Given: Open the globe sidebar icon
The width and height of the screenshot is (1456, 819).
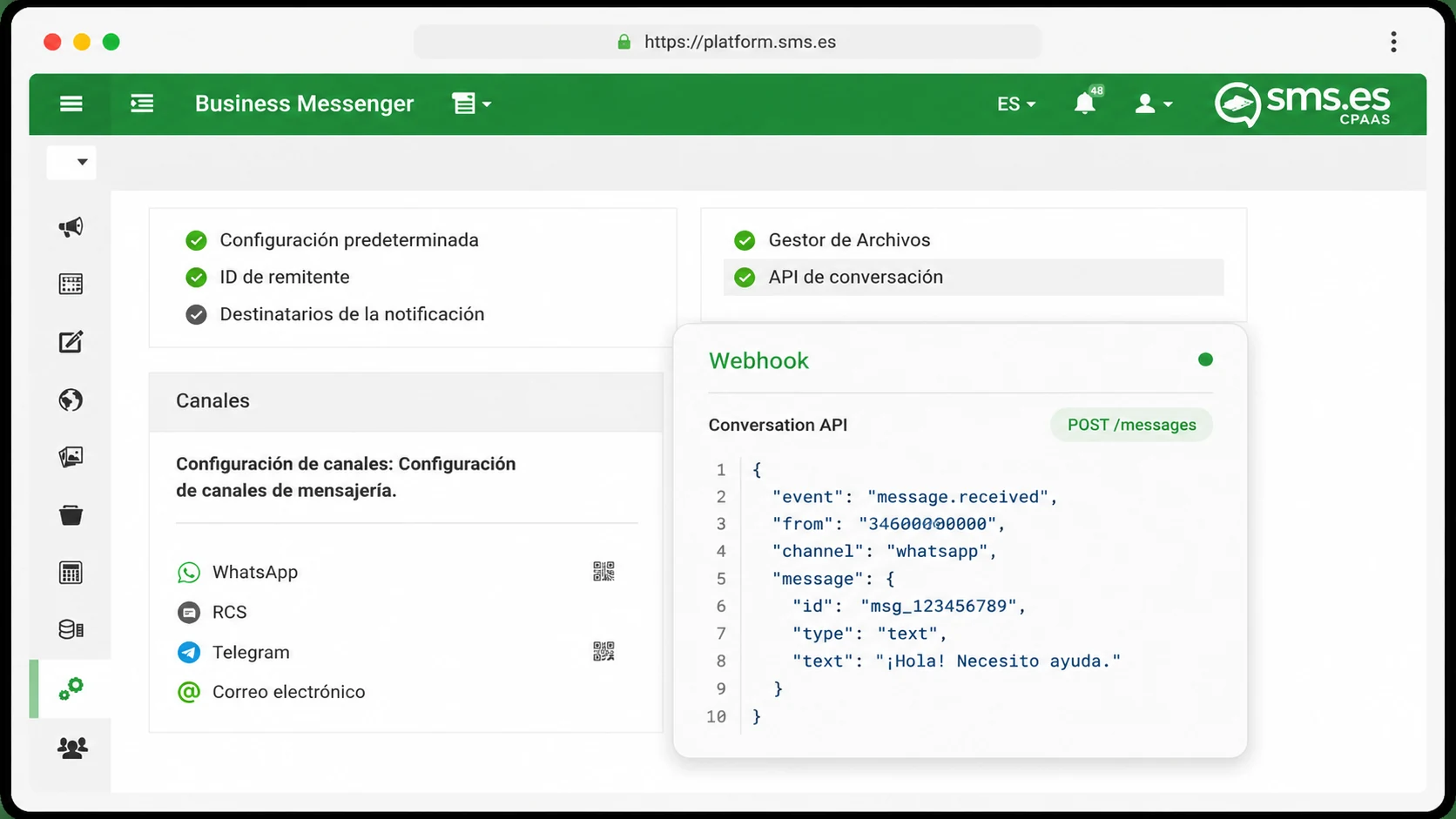Looking at the screenshot, I should coord(71,399).
